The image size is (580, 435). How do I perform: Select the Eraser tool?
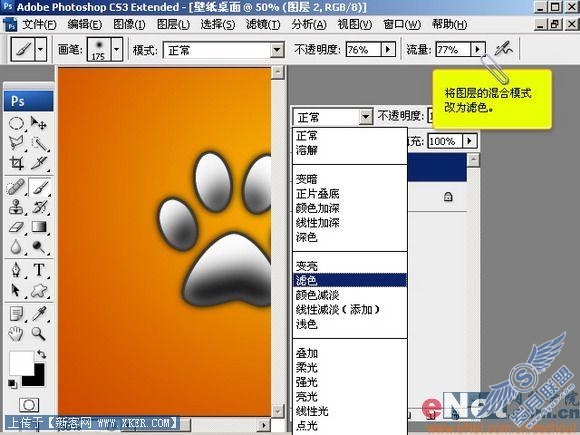[x=16, y=227]
